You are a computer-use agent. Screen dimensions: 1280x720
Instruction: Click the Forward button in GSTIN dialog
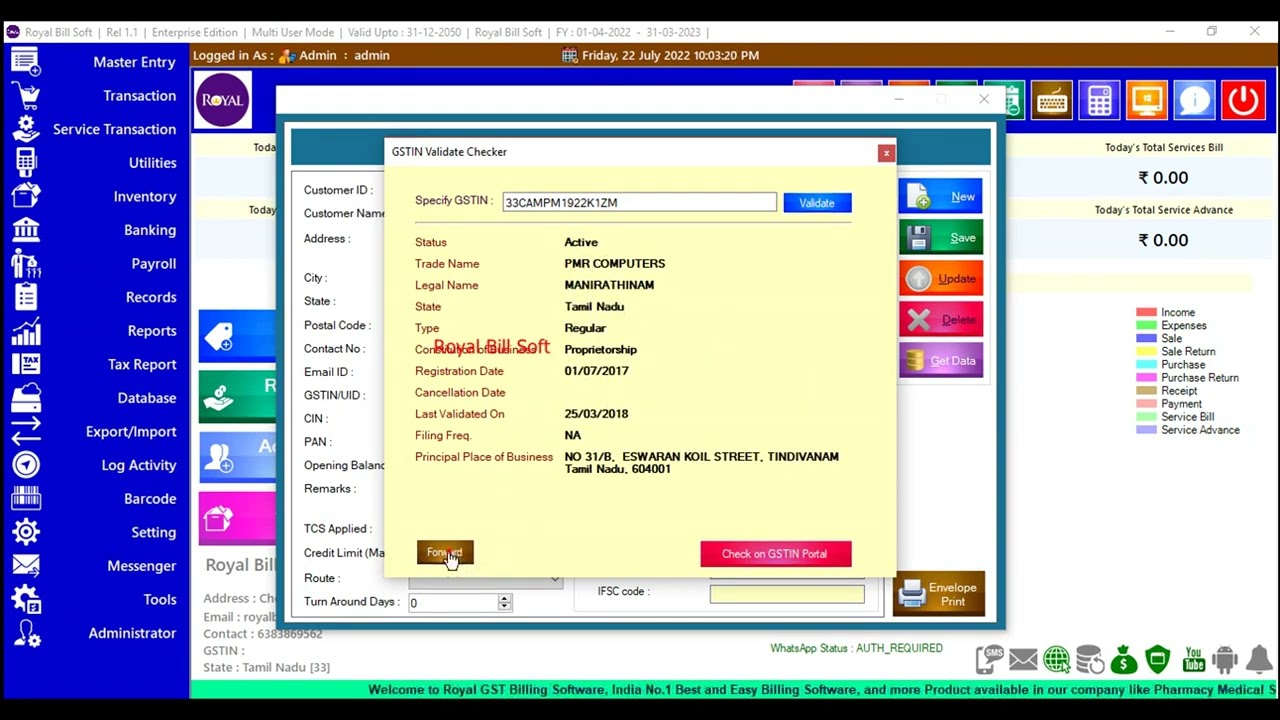point(445,553)
